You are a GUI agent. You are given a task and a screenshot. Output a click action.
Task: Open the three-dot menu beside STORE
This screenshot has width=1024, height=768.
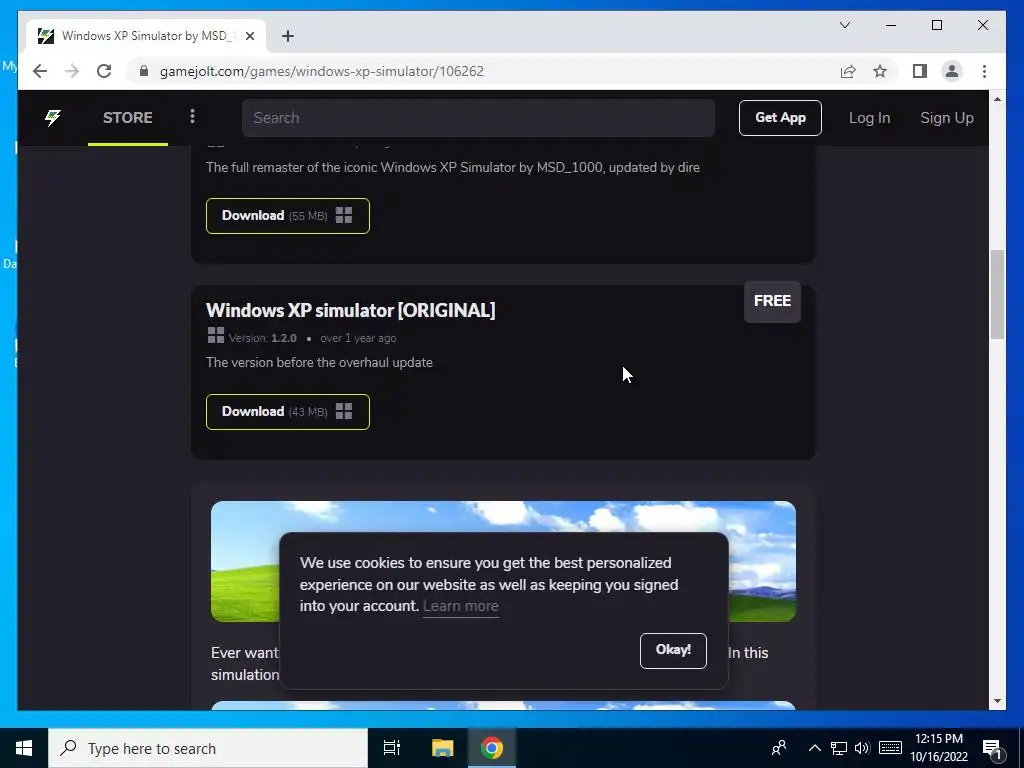pos(192,116)
